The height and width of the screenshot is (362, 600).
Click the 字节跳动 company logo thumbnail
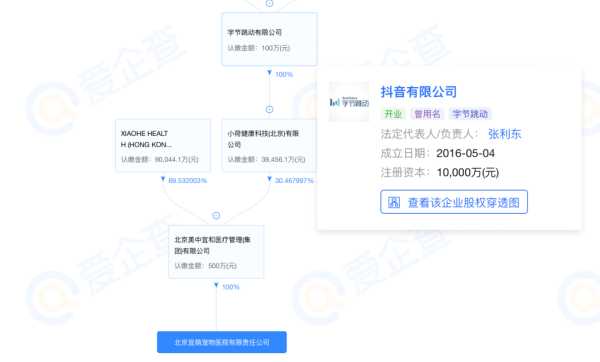click(x=349, y=102)
